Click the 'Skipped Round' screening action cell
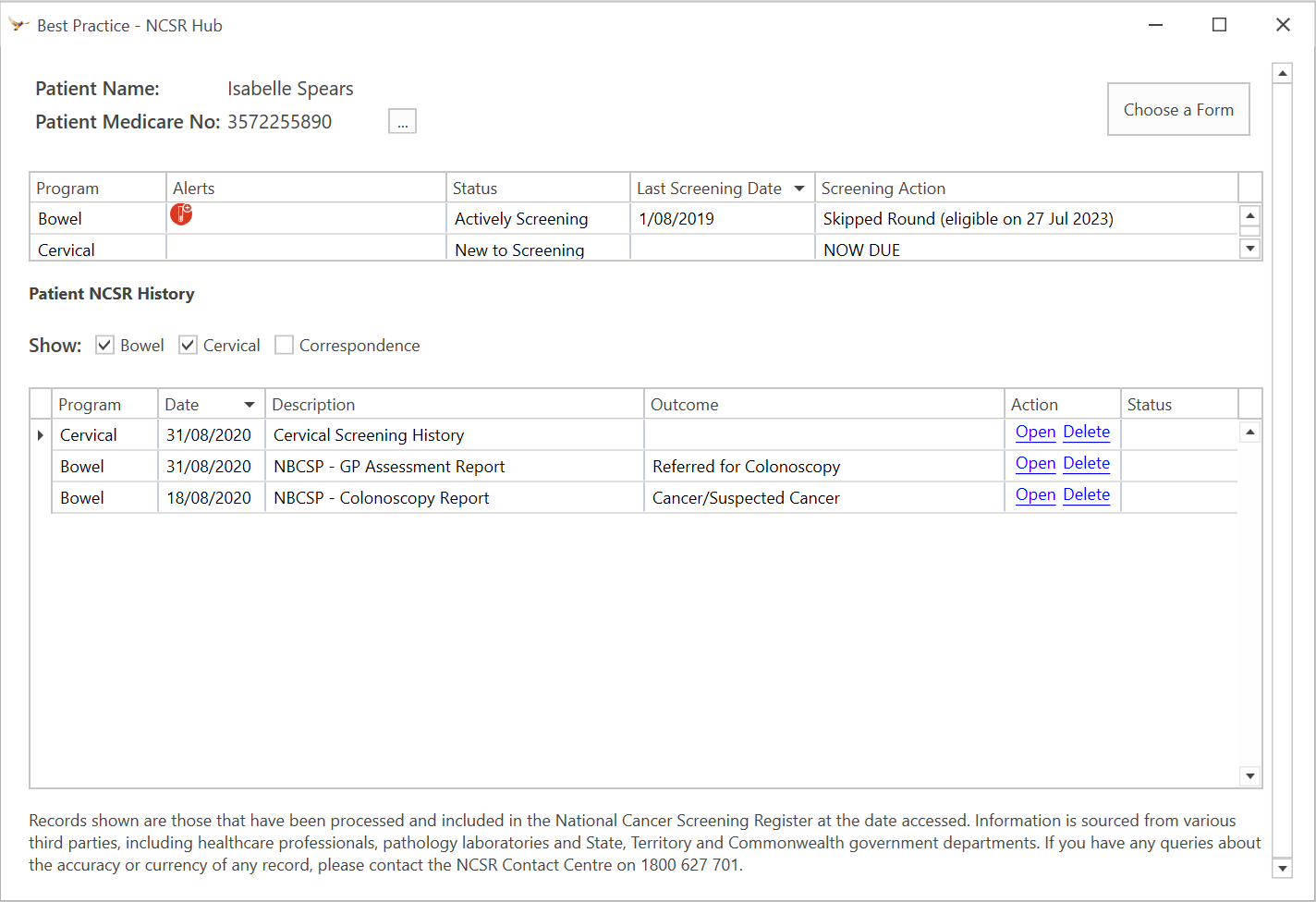 tap(1027, 219)
